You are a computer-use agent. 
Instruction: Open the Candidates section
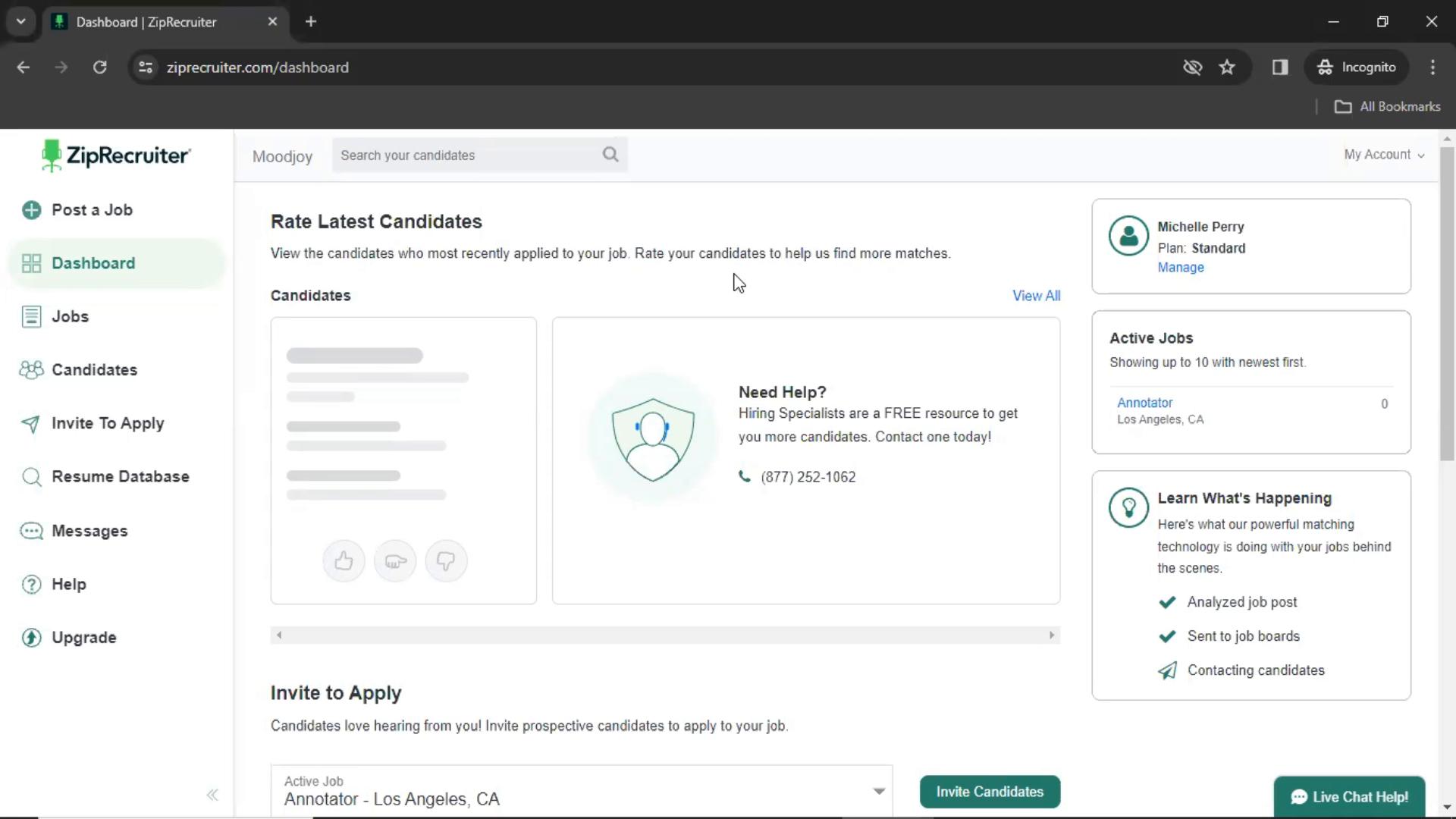(x=94, y=370)
